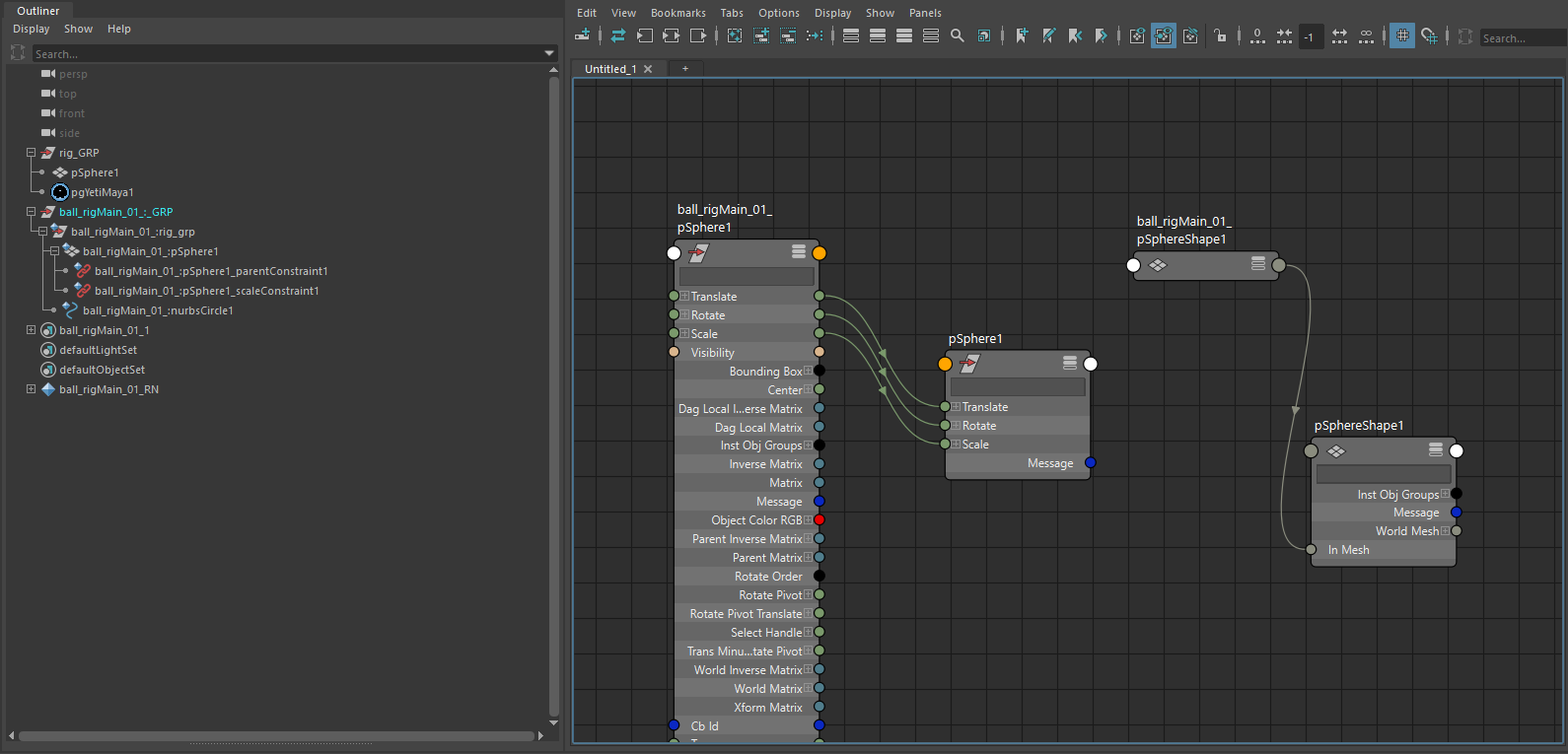Expand ball_rigMain_01_1 set in Outliner
The width and height of the screenshot is (1568, 754).
31,330
